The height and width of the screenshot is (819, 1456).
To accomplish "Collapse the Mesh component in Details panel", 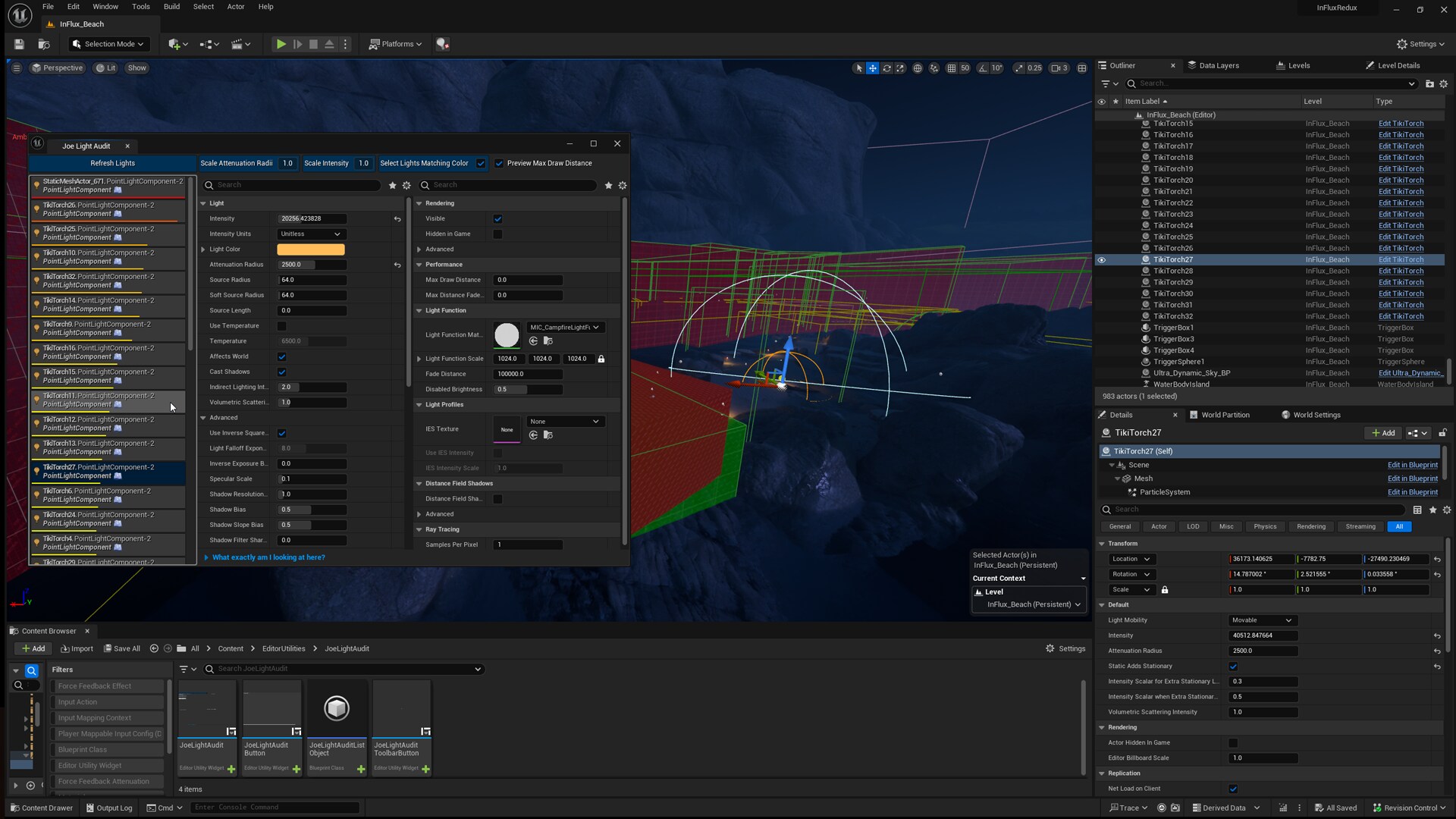I will coord(1117,479).
